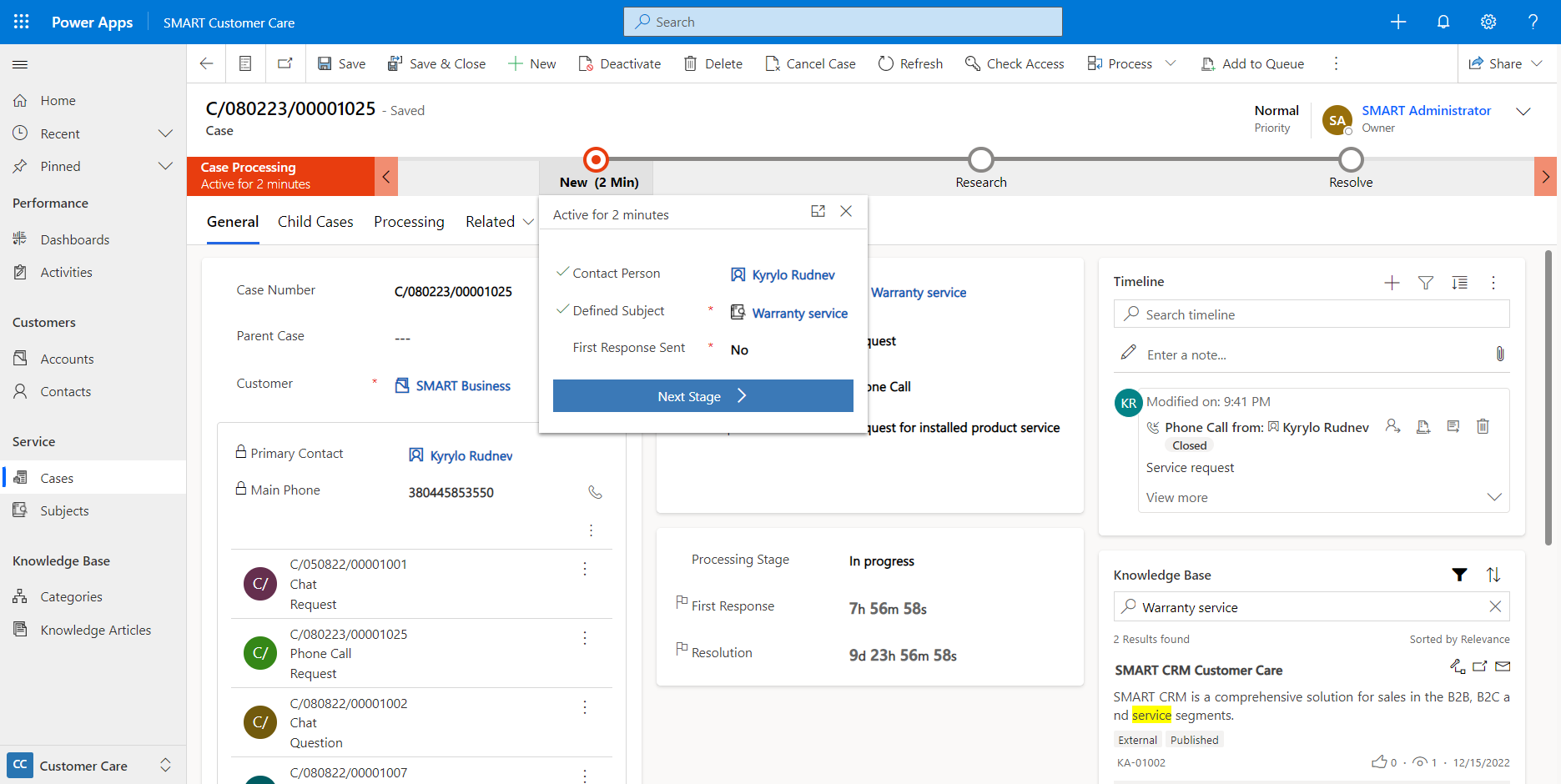Open the SMART Business customer link

[x=462, y=386]
